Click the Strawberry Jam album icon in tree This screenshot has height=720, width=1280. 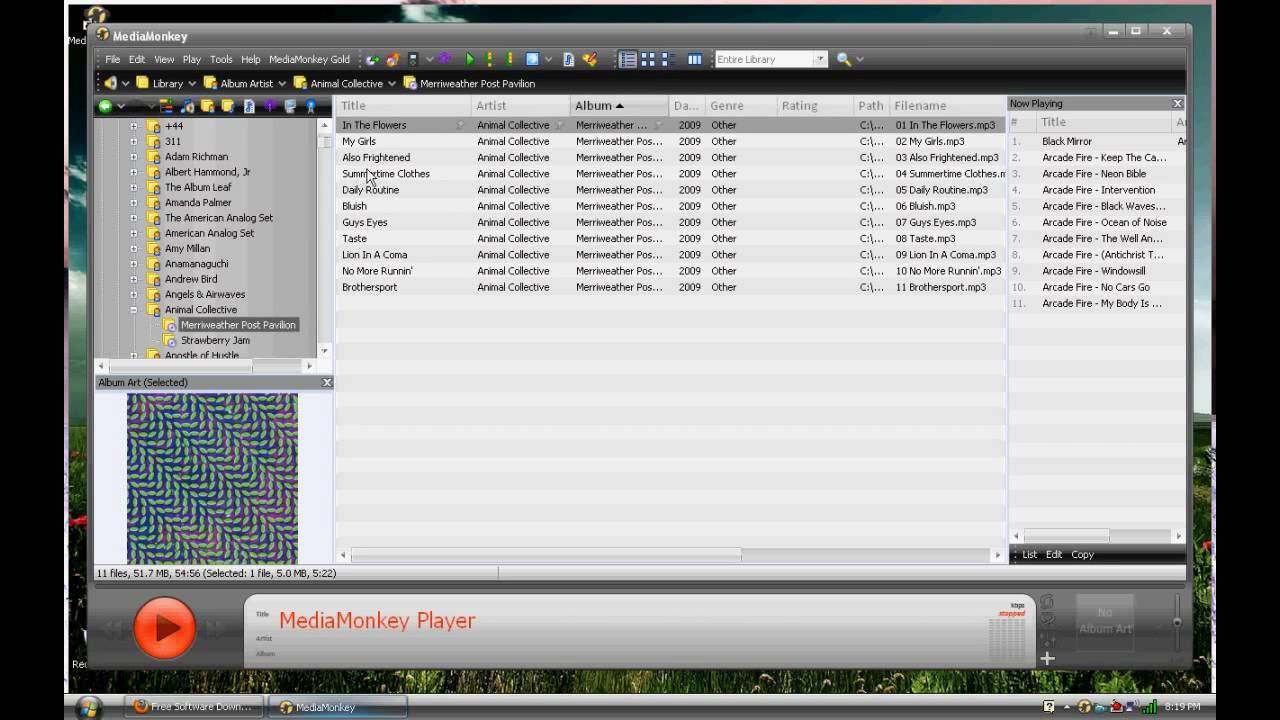click(x=170, y=341)
